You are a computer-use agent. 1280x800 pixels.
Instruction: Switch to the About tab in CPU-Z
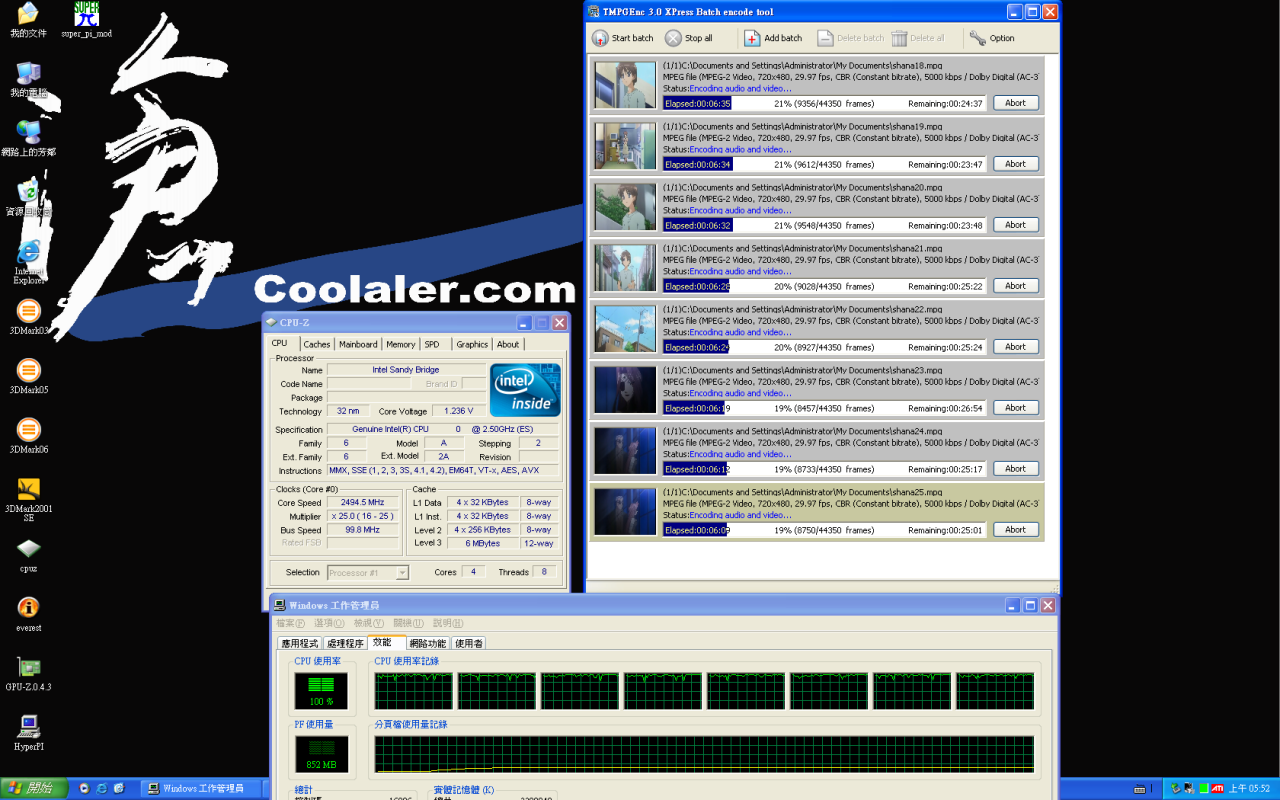pyautogui.click(x=508, y=344)
